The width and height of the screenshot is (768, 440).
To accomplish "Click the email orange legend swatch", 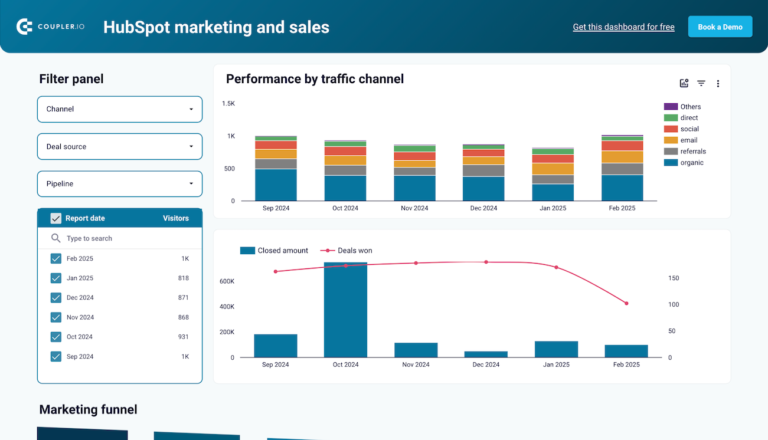I will pos(671,140).
